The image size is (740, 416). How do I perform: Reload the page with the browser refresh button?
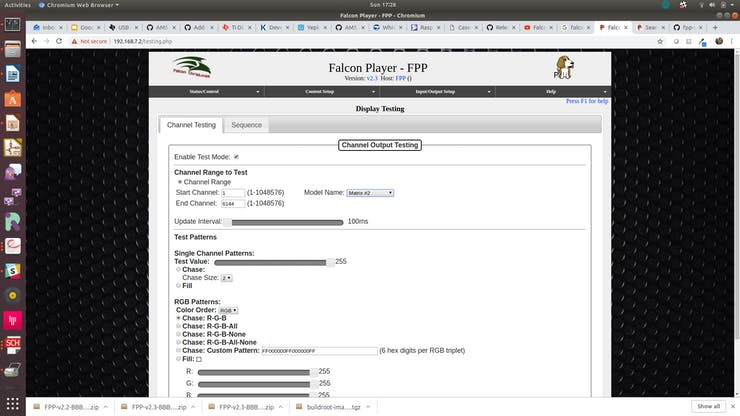click(62, 41)
